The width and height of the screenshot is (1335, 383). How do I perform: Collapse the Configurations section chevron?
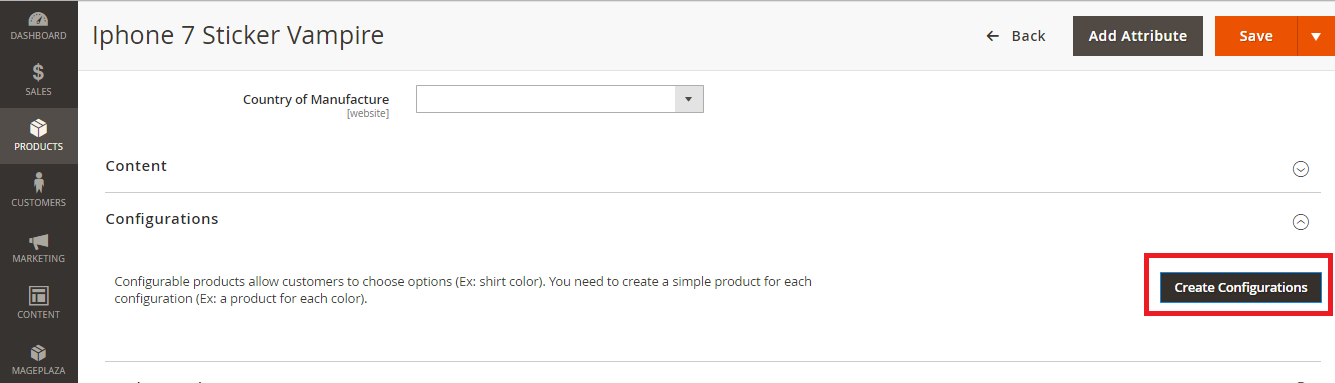click(1301, 222)
